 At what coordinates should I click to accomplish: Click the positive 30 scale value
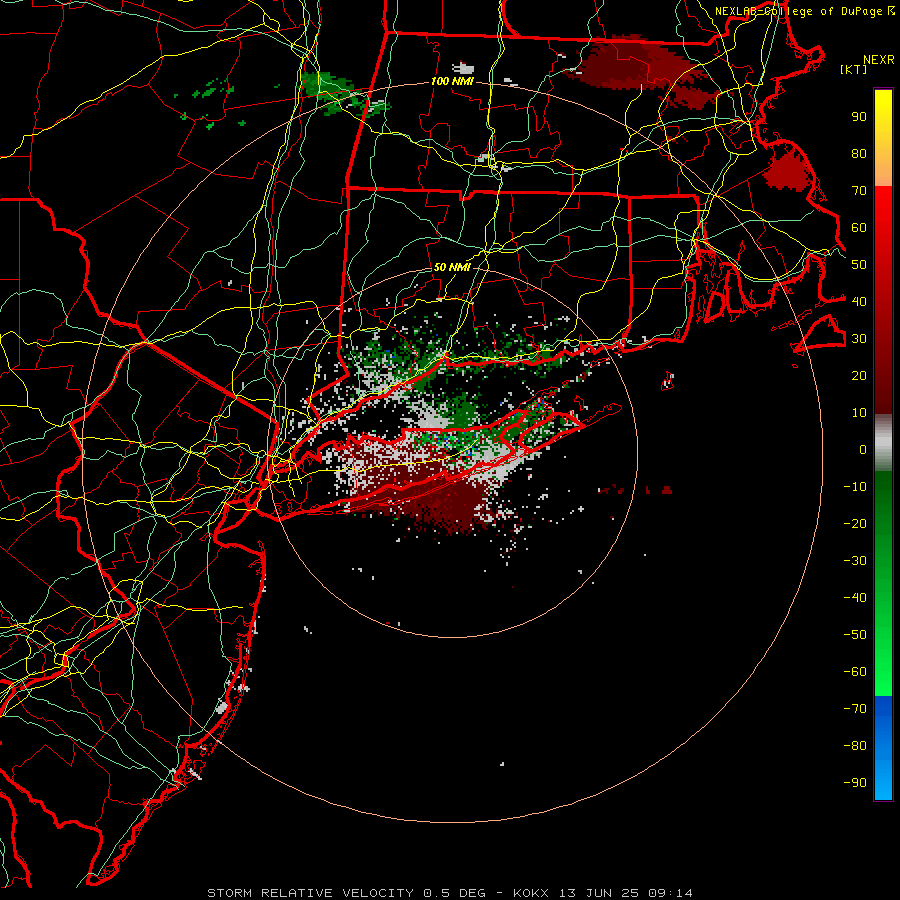pyautogui.click(x=859, y=339)
